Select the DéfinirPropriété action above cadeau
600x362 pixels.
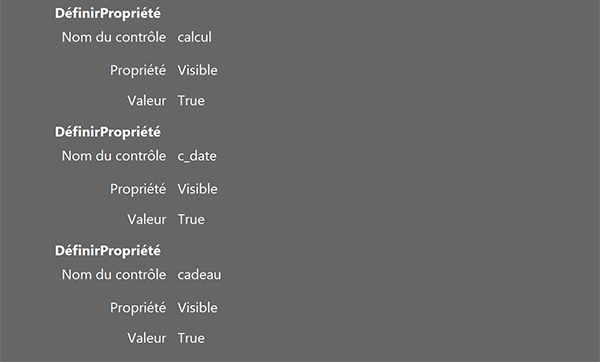(108, 251)
